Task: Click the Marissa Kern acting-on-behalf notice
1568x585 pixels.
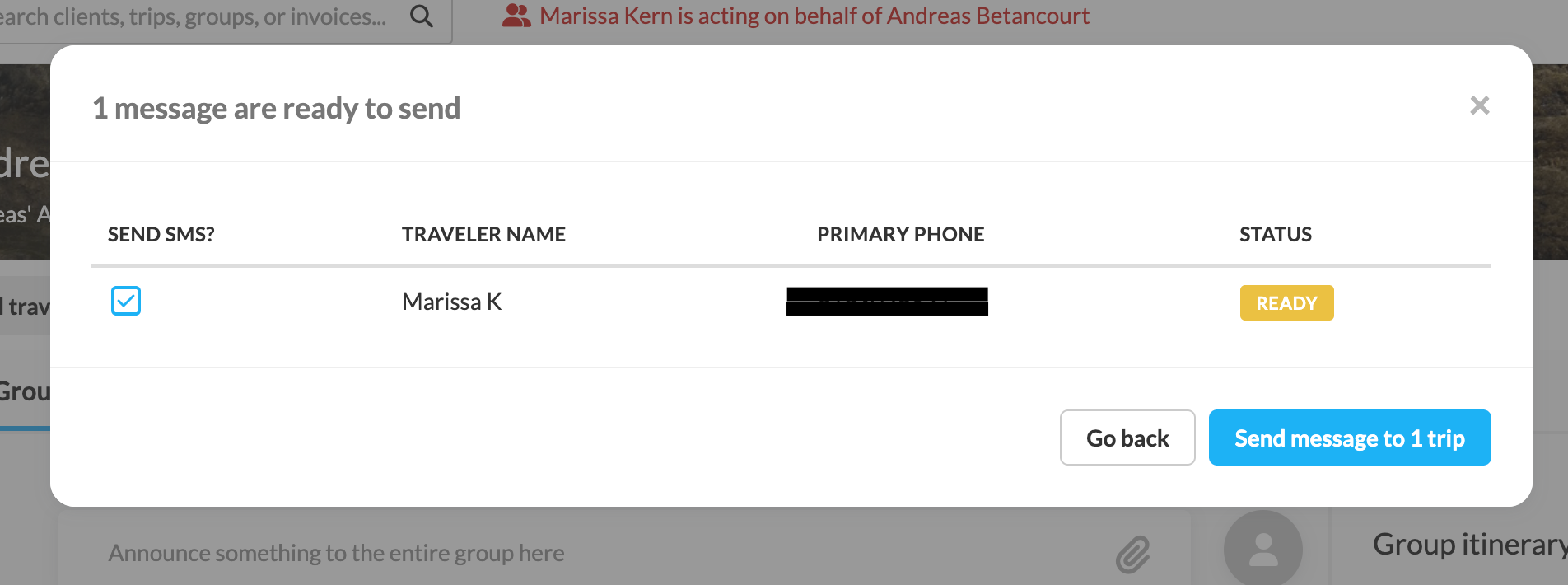Action: (814, 16)
